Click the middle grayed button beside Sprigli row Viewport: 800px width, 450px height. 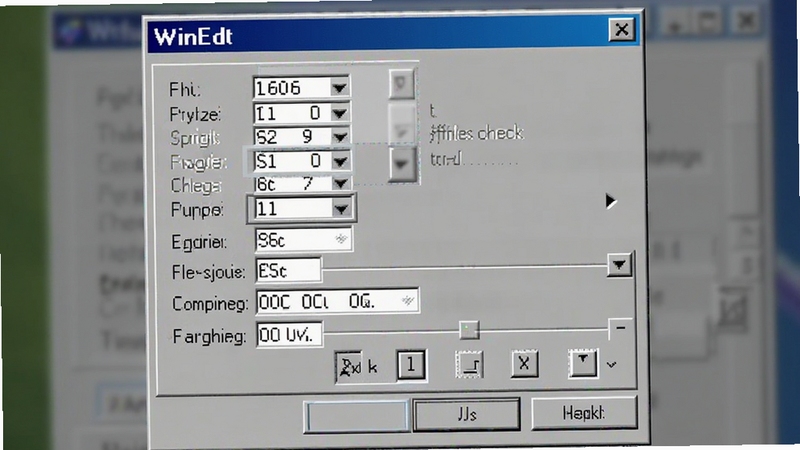pos(401,124)
